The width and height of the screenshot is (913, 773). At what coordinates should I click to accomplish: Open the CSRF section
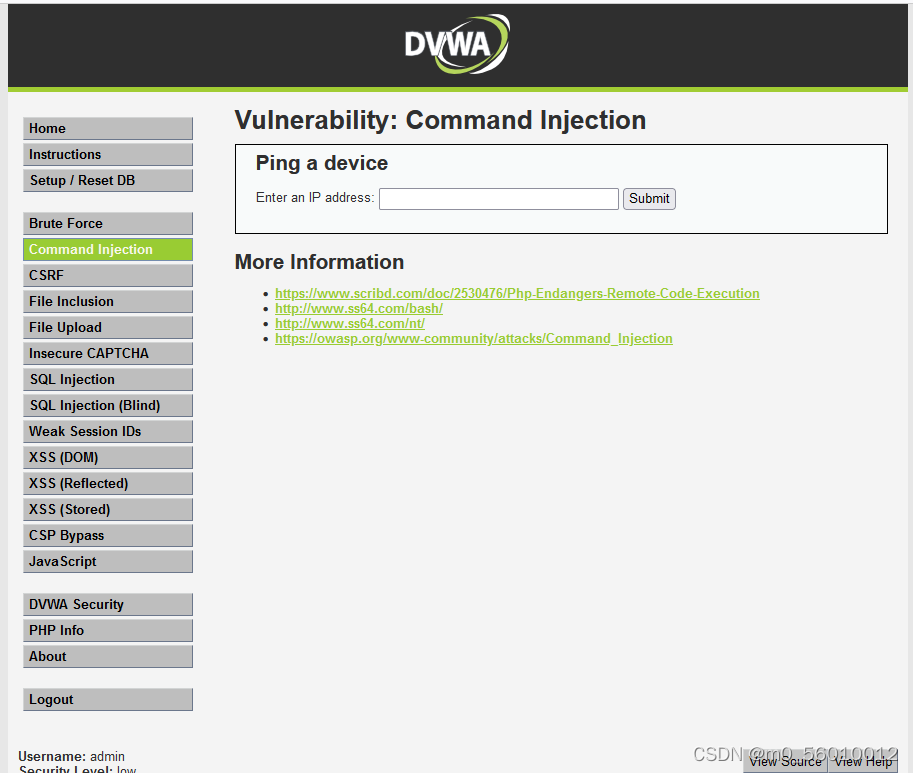pyautogui.click(x=108, y=275)
